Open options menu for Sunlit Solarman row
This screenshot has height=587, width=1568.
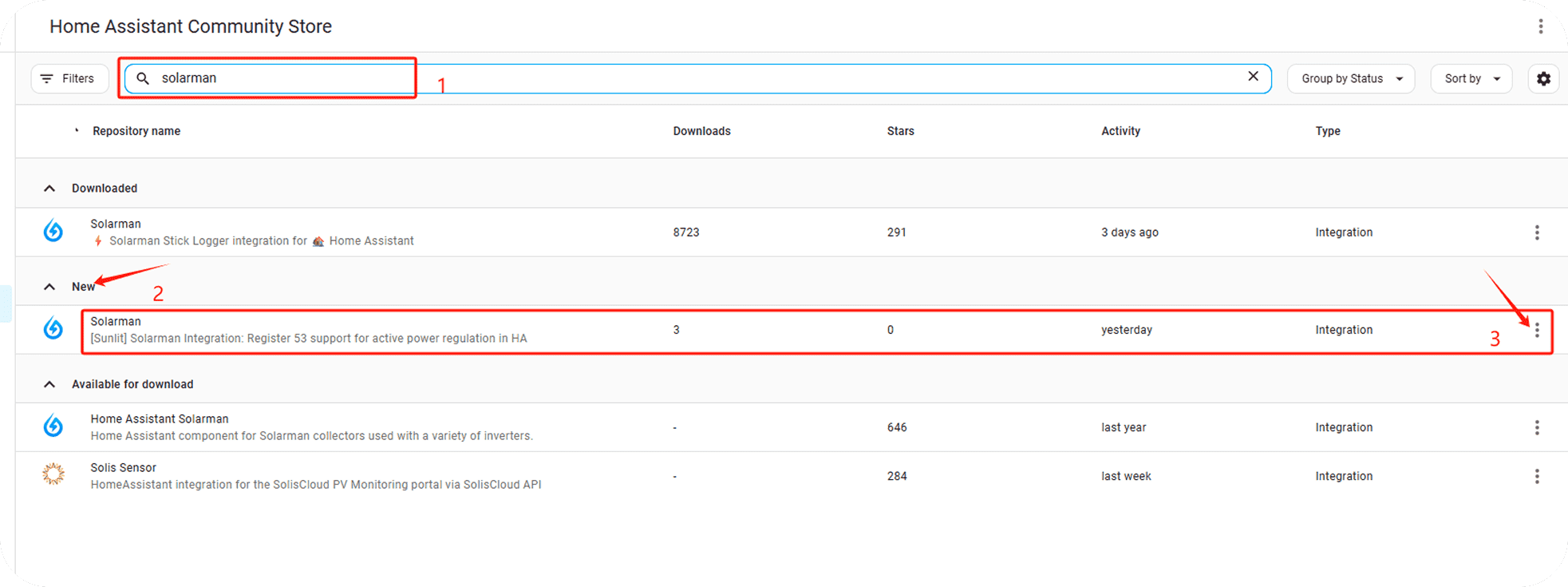pos(1536,330)
